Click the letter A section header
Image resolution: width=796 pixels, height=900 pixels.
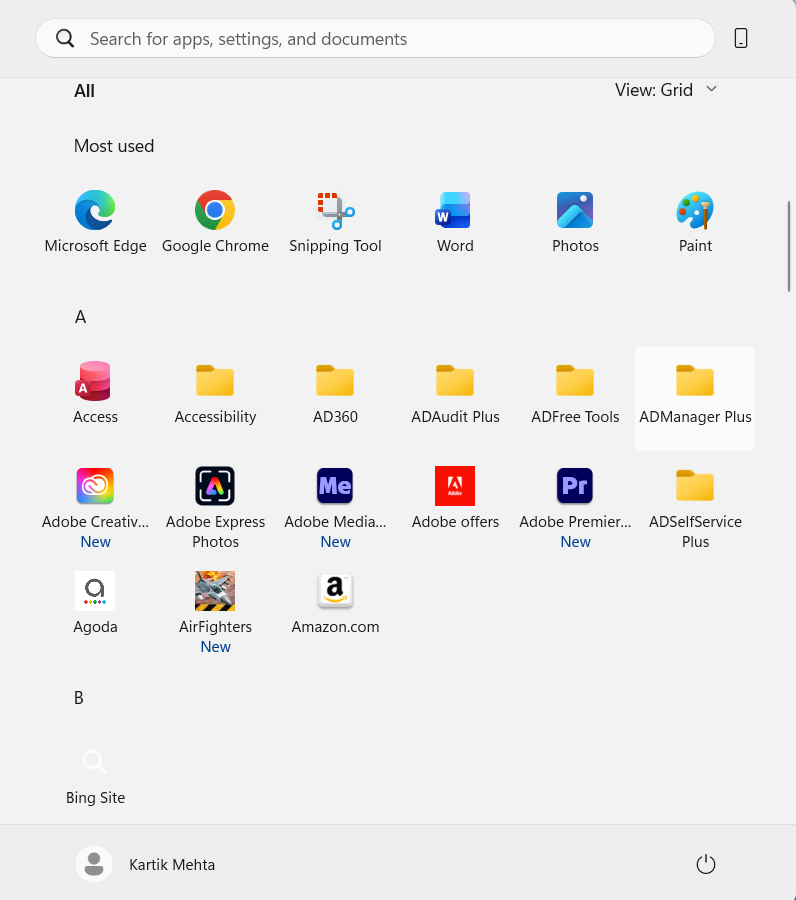coord(80,317)
